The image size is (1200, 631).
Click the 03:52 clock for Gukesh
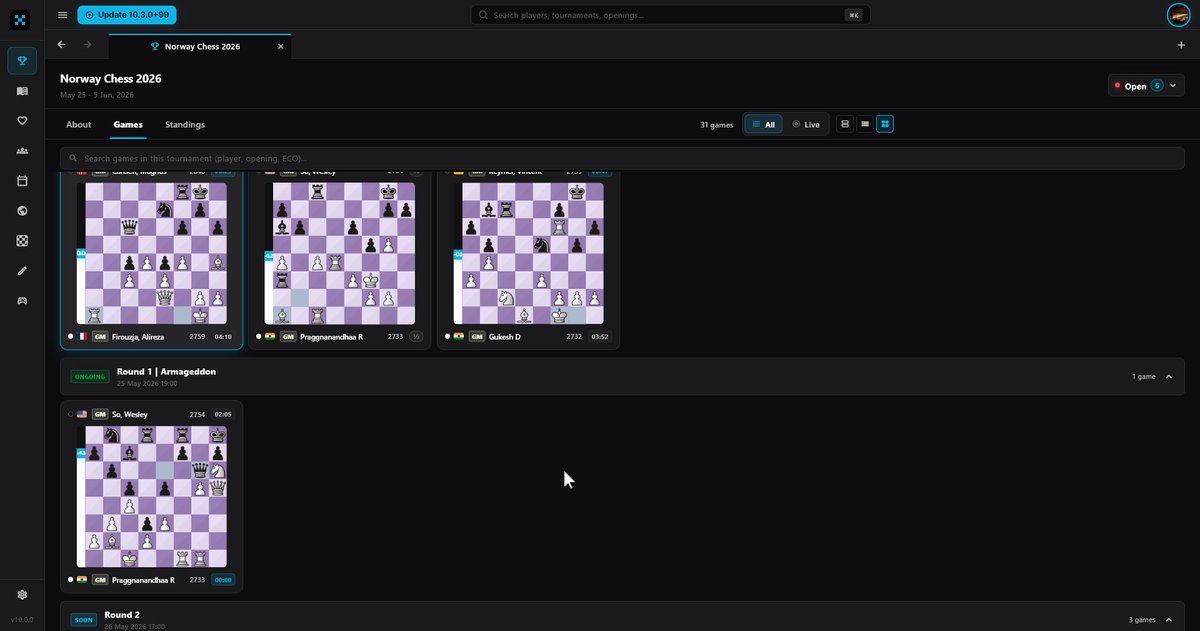pos(600,337)
